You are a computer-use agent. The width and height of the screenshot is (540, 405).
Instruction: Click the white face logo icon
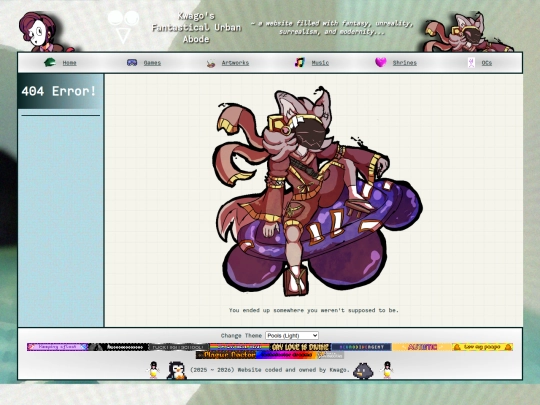coord(123,27)
